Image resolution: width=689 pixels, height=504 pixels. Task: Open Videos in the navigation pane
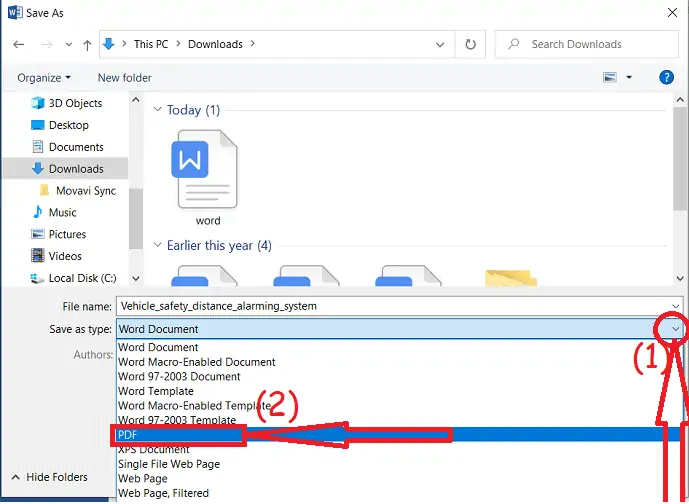(x=56, y=256)
